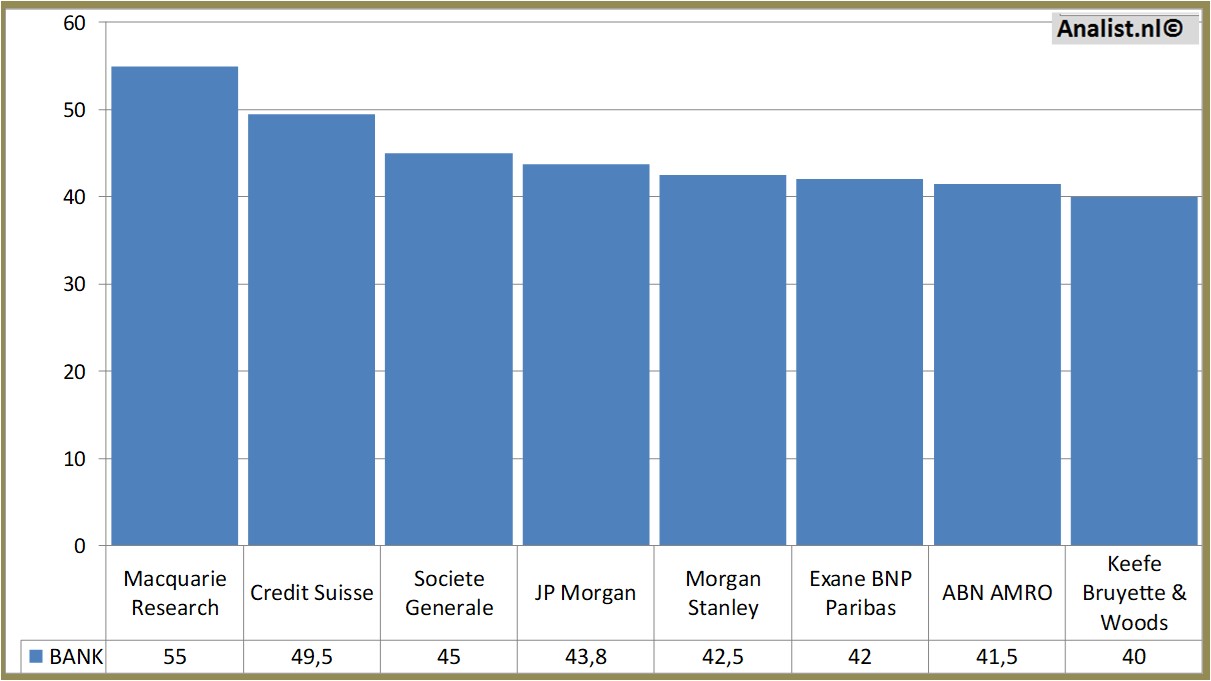Click the Morgan Stanley bar
Screen dimensions: 1211x681
coord(723,360)
